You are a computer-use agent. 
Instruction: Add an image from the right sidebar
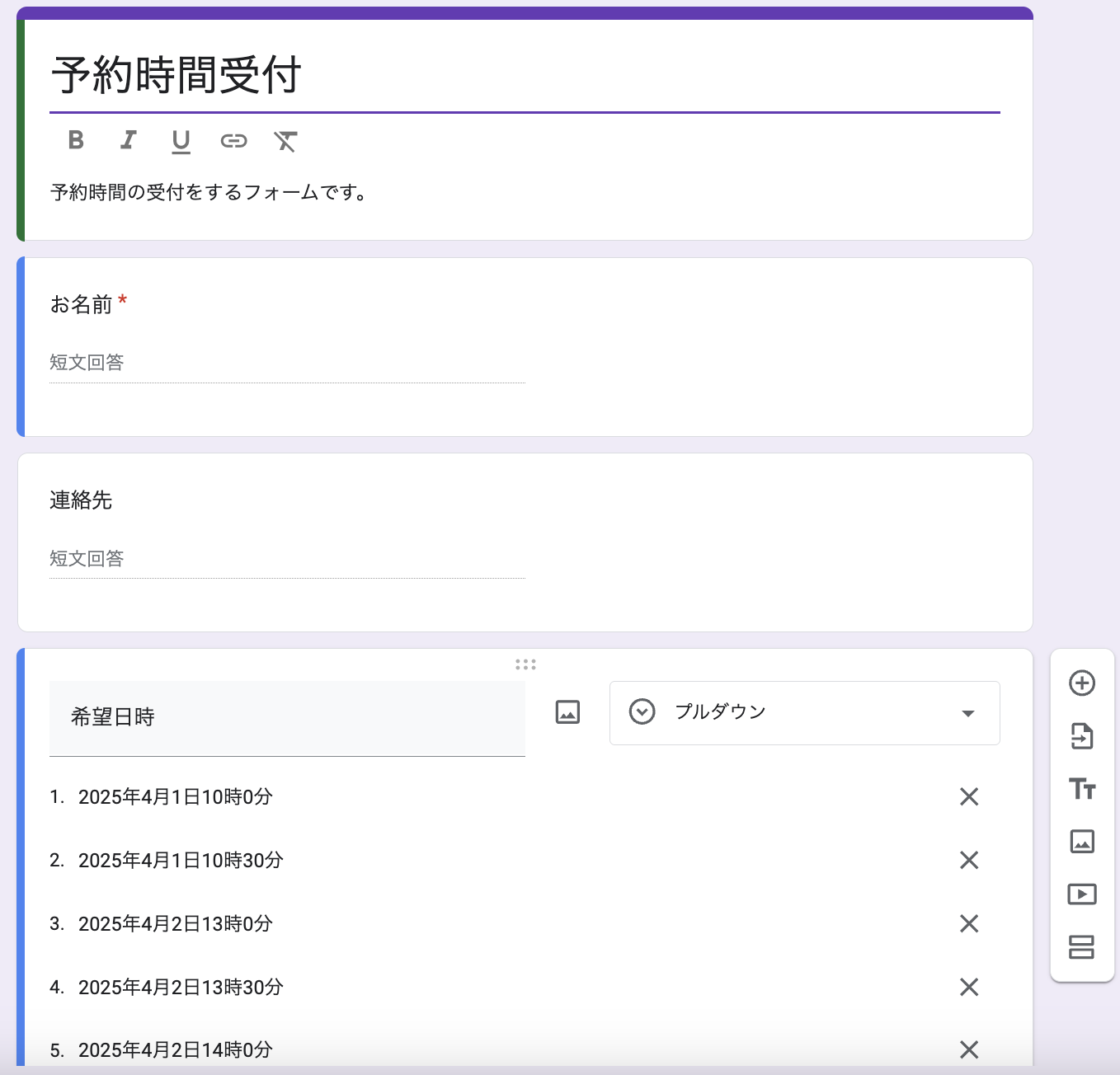(1081, 842)
